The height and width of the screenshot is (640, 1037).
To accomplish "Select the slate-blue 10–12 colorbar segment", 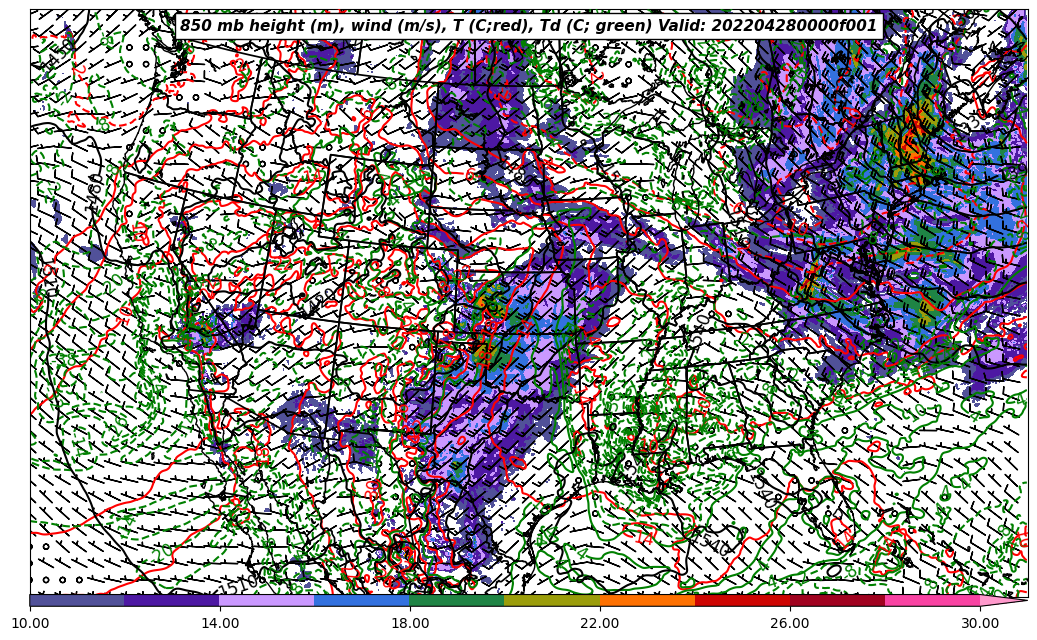I will pos(77,600).
